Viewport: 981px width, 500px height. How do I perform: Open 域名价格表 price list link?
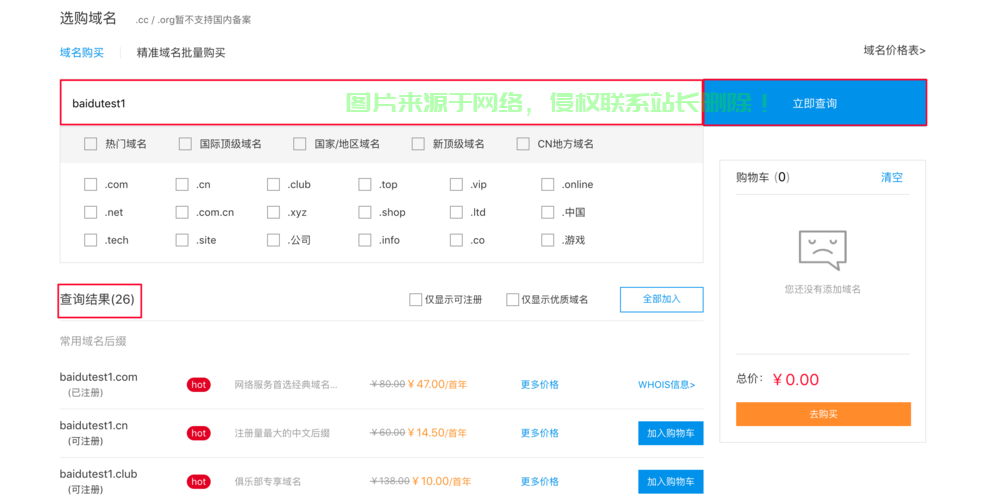pos(894,50)
